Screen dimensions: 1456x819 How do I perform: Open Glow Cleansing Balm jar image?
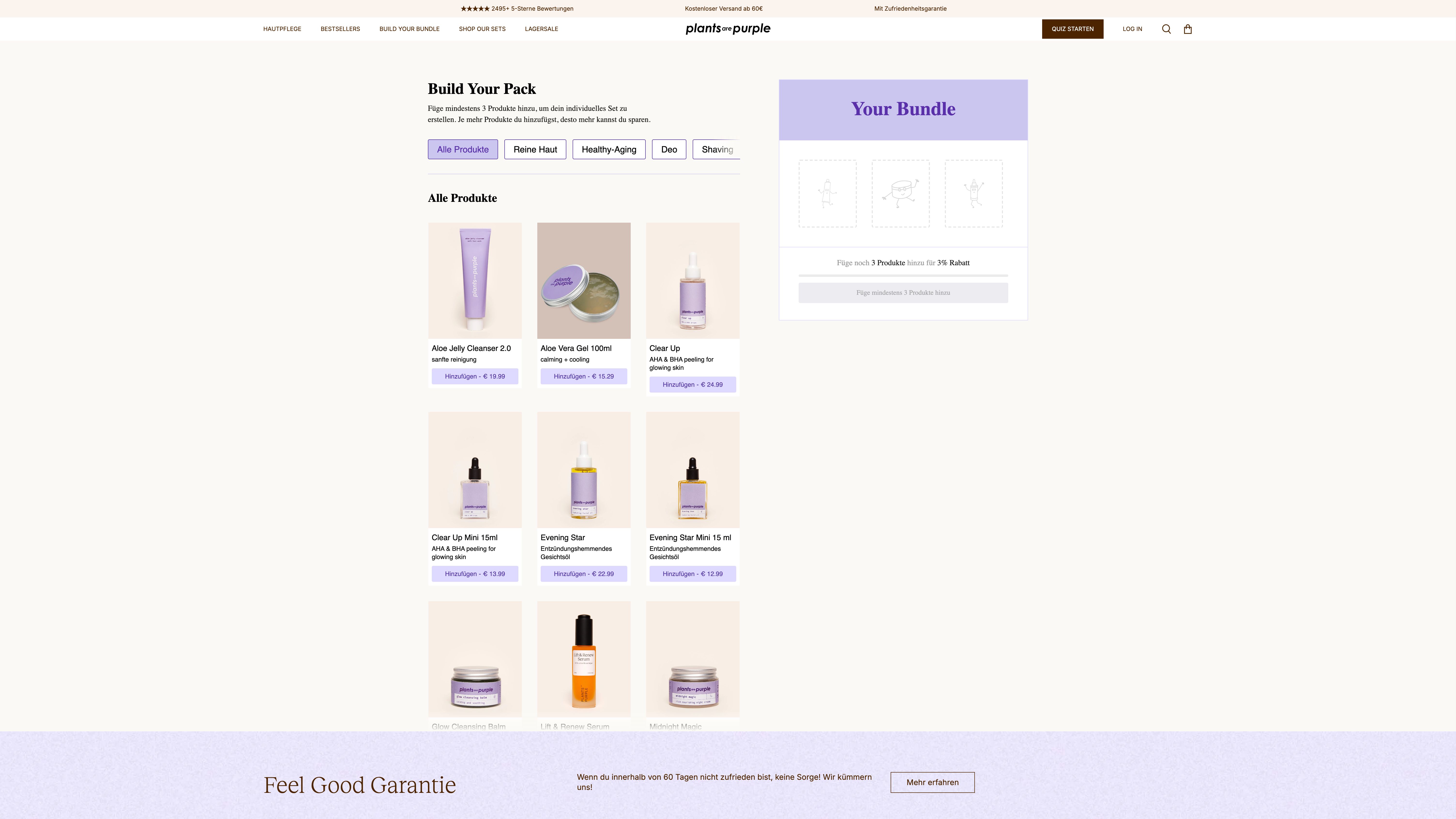click(475, 659)
